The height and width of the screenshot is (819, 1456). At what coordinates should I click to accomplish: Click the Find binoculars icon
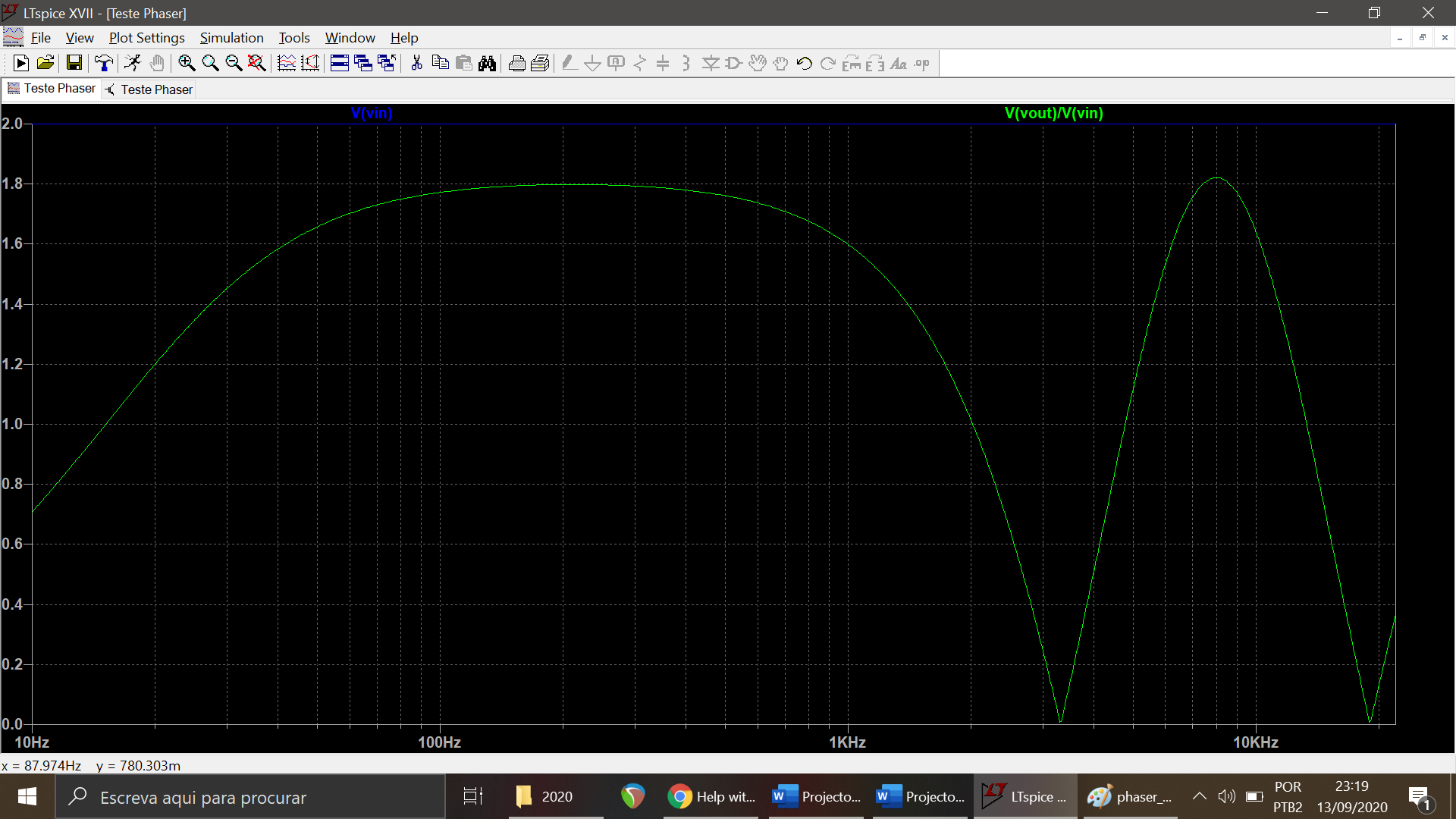point(487,64)
